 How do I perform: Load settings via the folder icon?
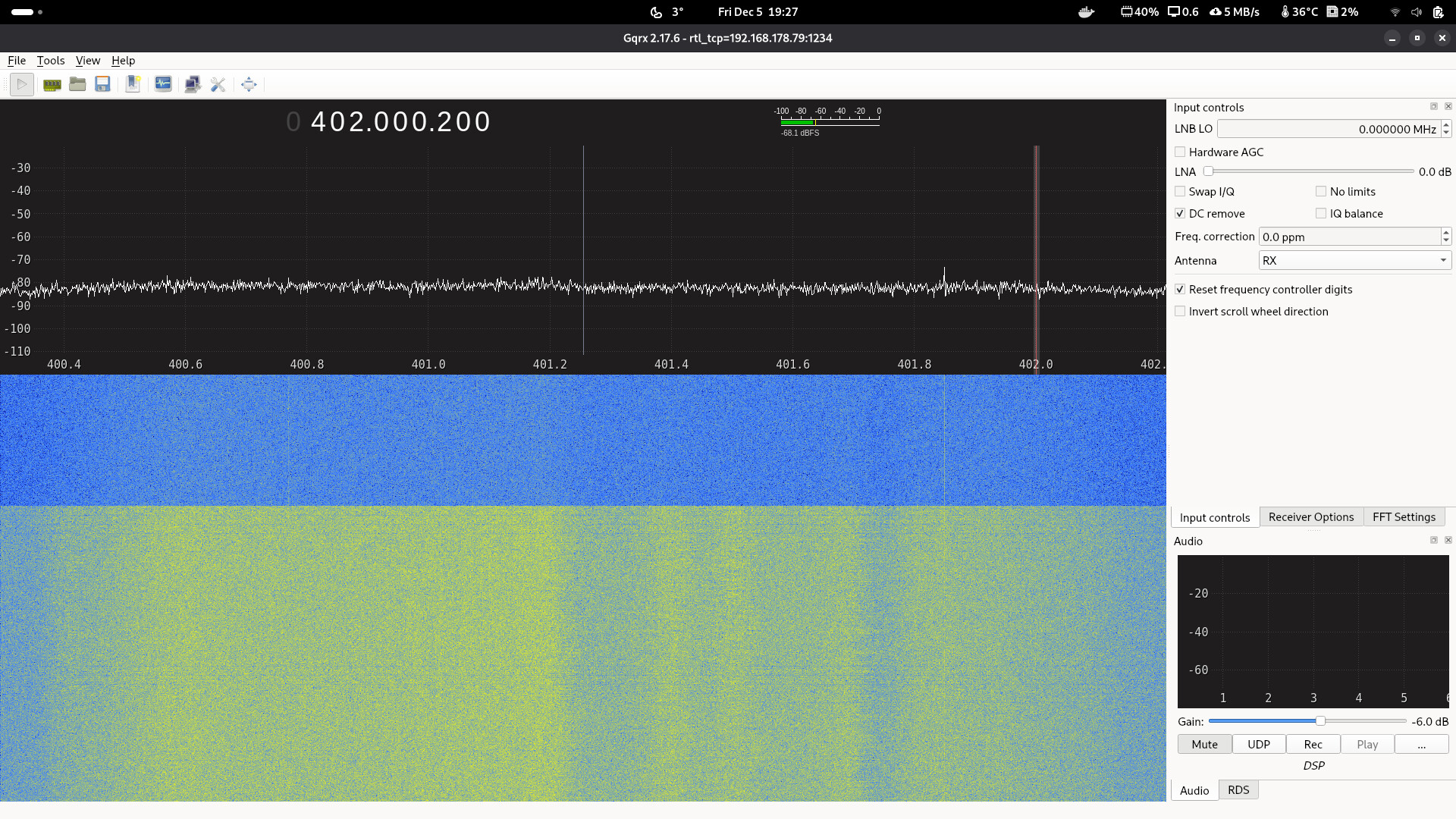tap(77, 84)
